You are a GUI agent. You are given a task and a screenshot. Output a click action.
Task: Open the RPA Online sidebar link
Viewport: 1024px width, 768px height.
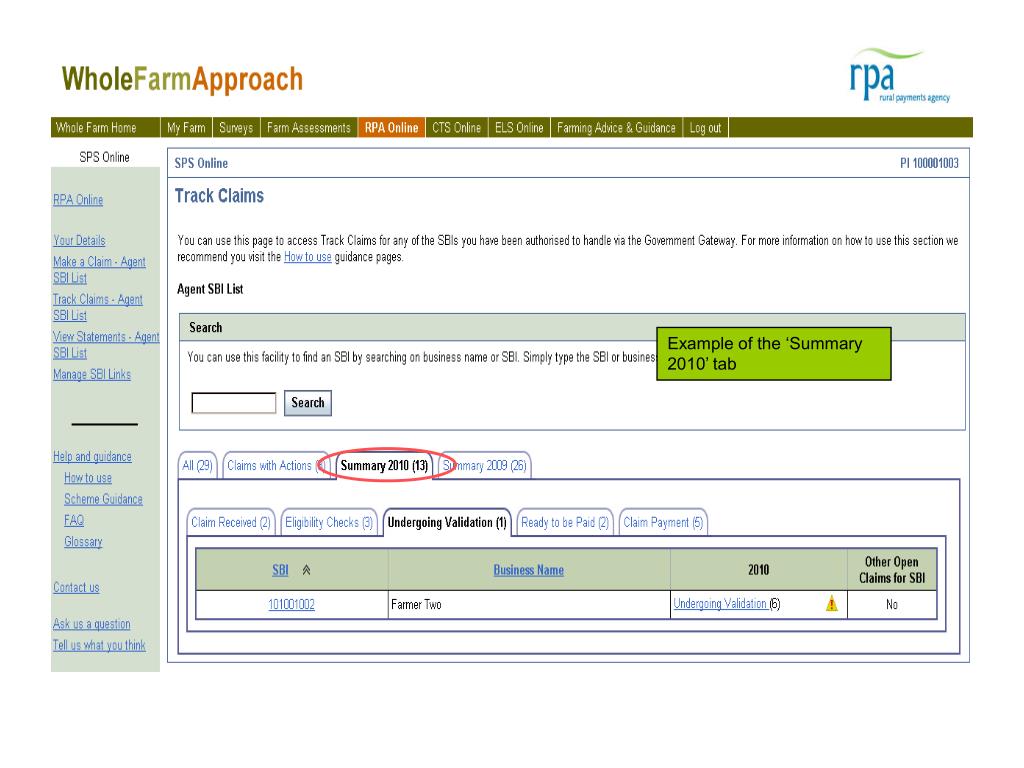(78, 200)
